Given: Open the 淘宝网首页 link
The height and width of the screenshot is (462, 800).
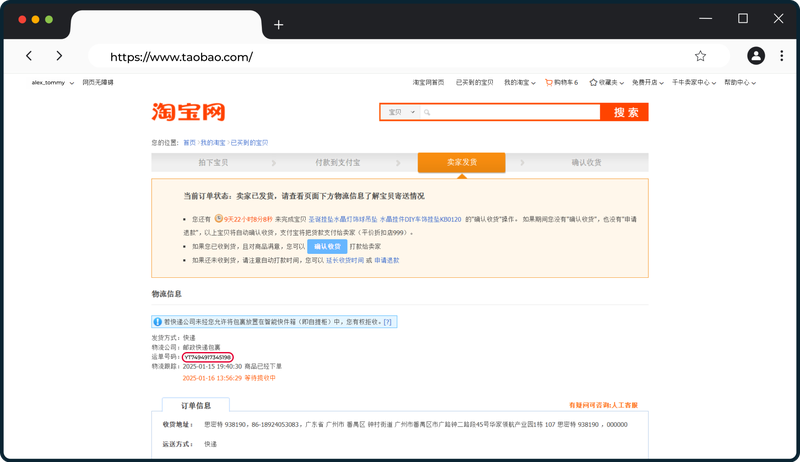Looking at the screenshot, I should click(428, 83).
